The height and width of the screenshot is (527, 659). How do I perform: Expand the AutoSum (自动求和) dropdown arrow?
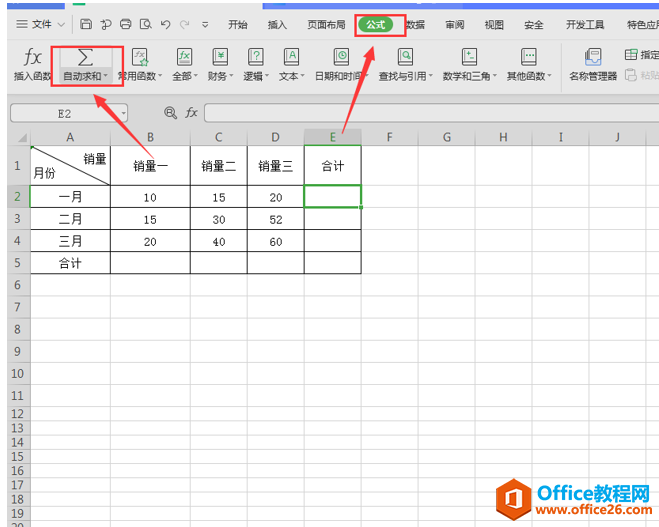pos(105,76)
